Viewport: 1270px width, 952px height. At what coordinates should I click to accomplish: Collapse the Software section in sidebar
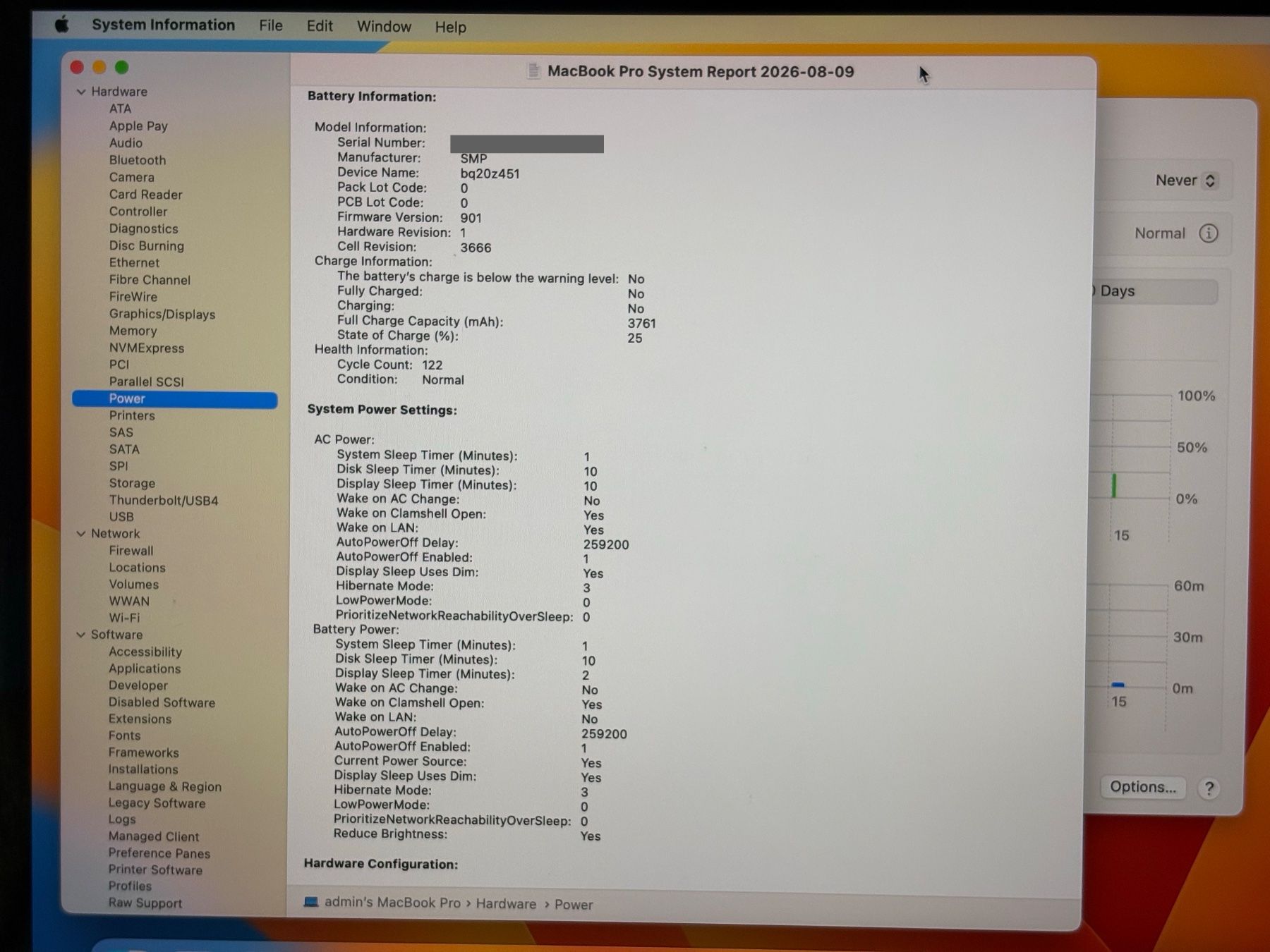[80, 635]
